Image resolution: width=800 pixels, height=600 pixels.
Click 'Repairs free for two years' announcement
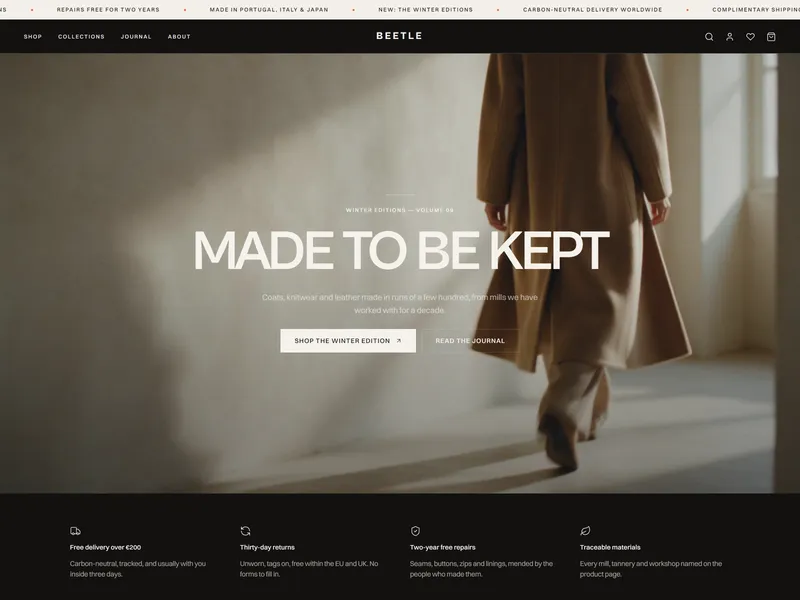pos(108,10)
